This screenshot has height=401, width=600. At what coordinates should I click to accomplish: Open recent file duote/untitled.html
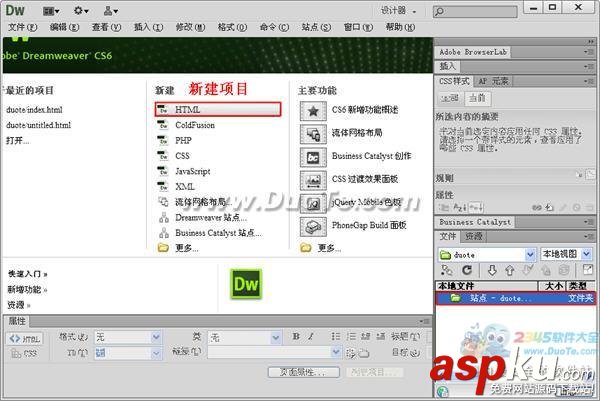[x=38, y=125]
